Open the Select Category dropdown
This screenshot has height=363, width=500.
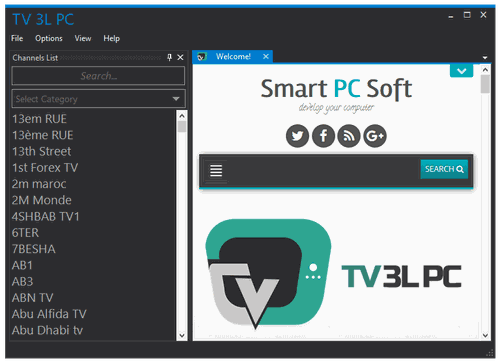coord(99,99)
